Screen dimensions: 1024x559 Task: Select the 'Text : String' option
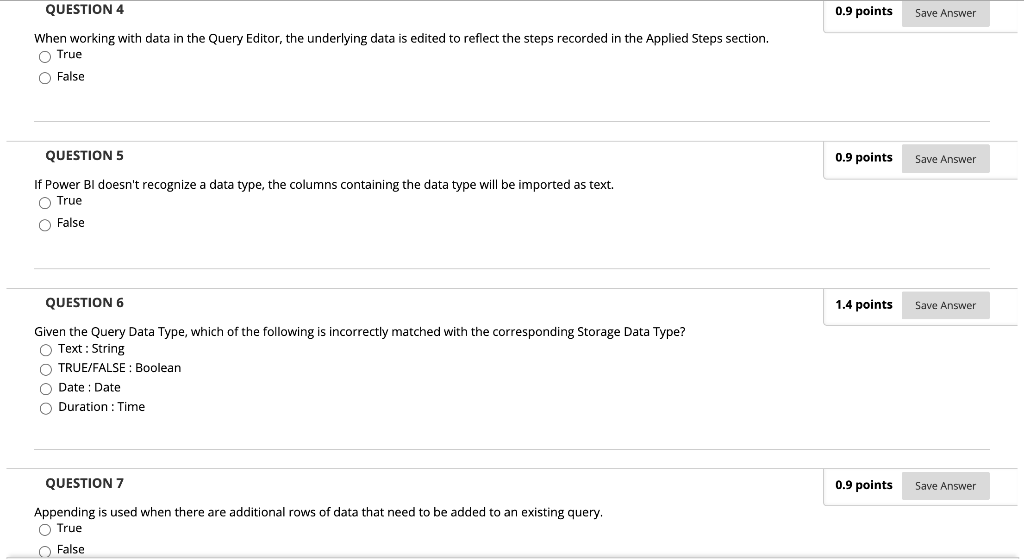click(x=46, y=350)
